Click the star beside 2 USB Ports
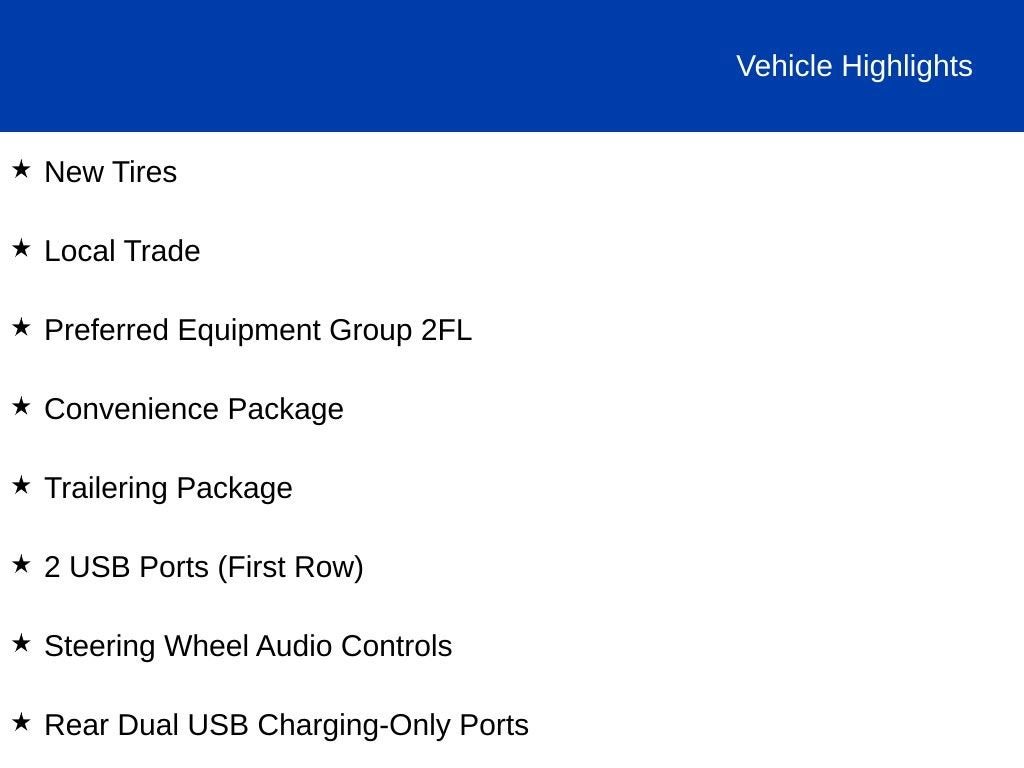The height and width of the screenshot is (768, 1024). pos(21,564)
